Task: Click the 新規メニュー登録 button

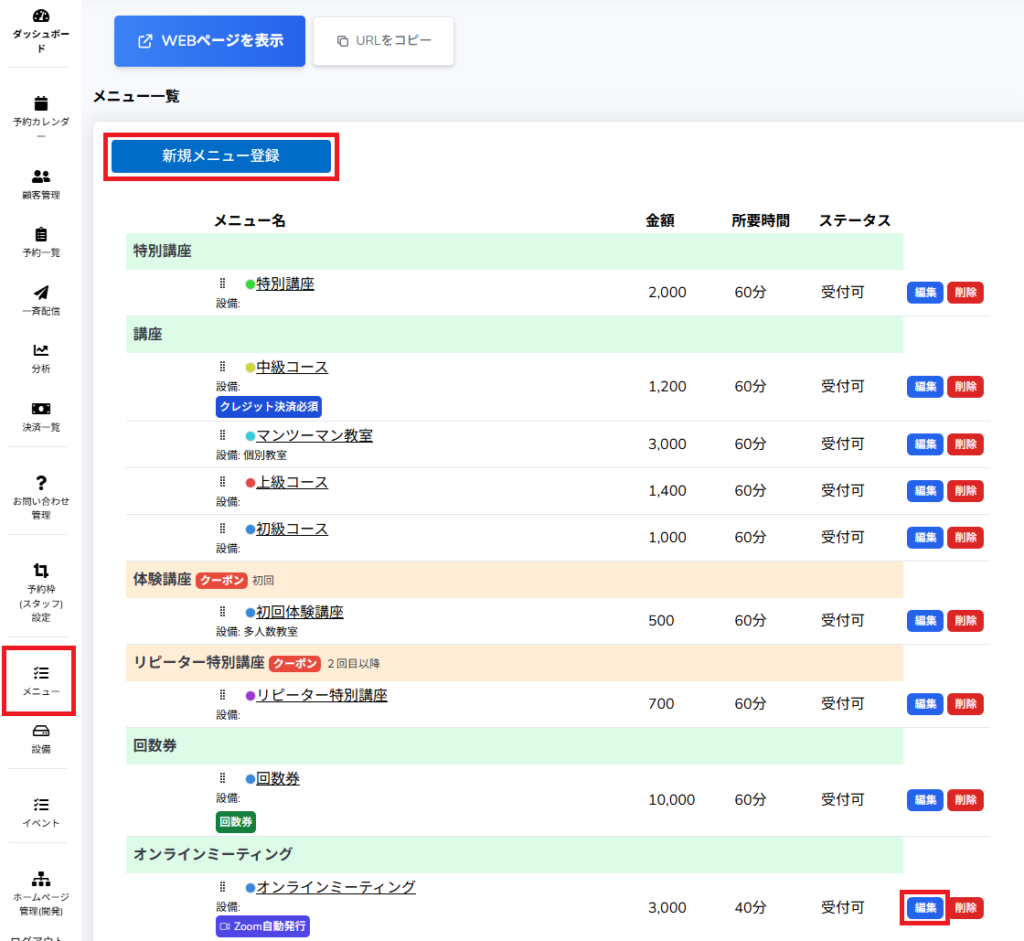Action: click(221, 156)
